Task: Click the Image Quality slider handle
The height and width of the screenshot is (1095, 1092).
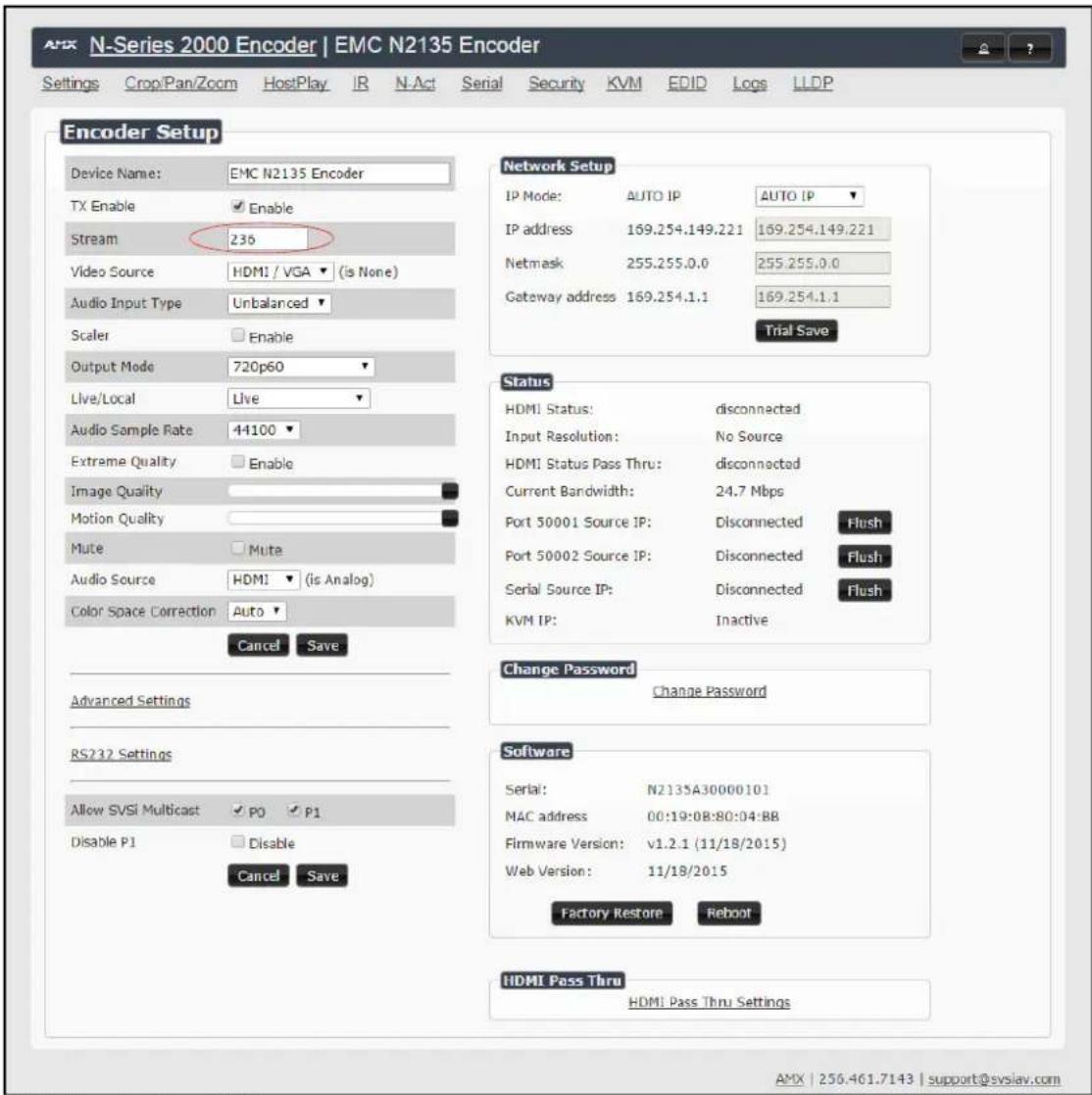Action: click(450, 491)
